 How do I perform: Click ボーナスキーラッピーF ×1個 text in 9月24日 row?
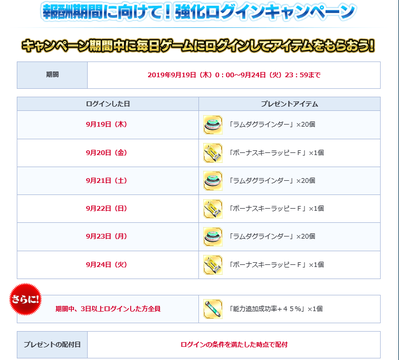click(x=276, y=265)
